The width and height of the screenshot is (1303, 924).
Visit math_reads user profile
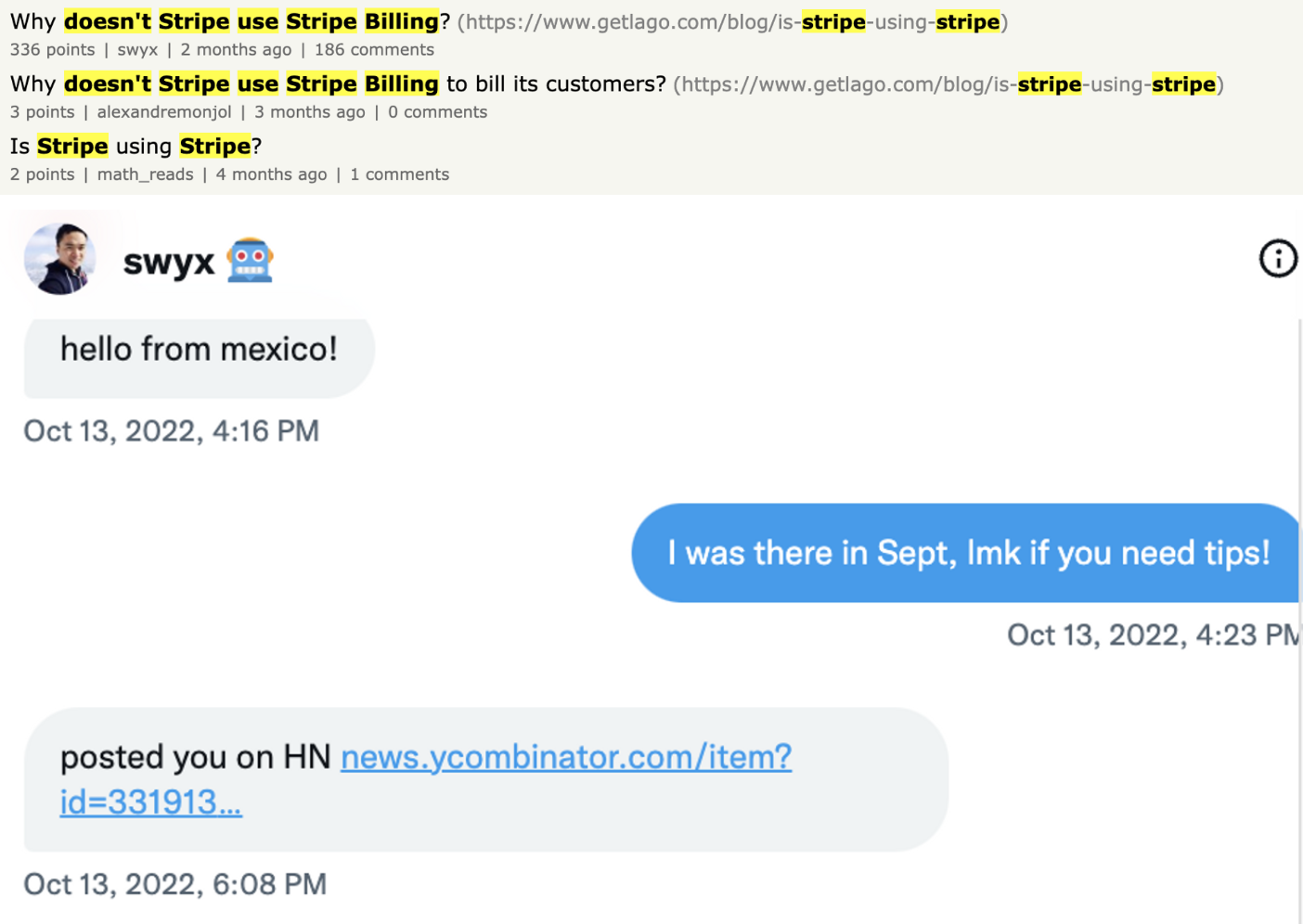(145, 174)
